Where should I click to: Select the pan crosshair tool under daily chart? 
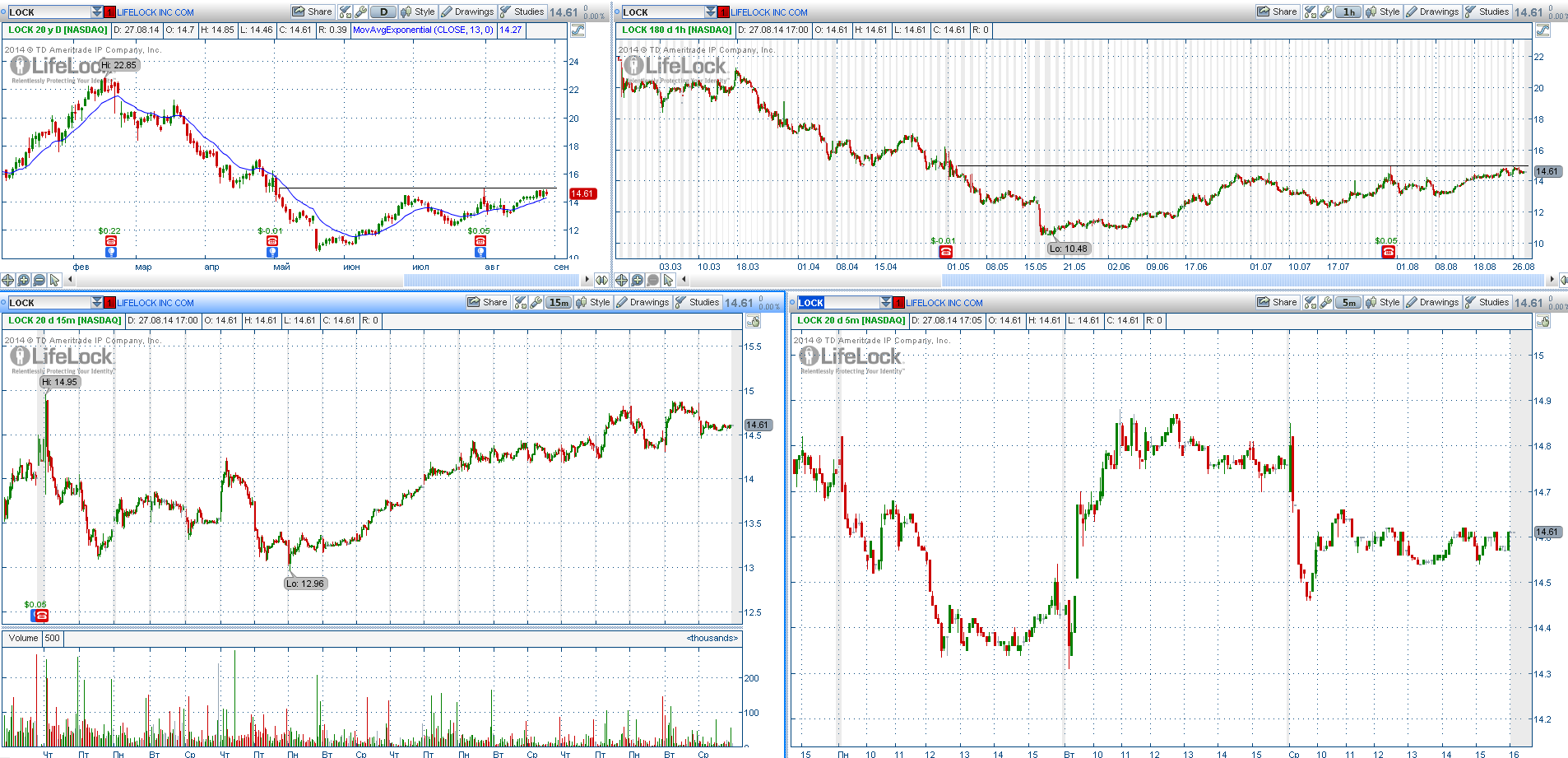pyautogui.click(x=8, y=280)
